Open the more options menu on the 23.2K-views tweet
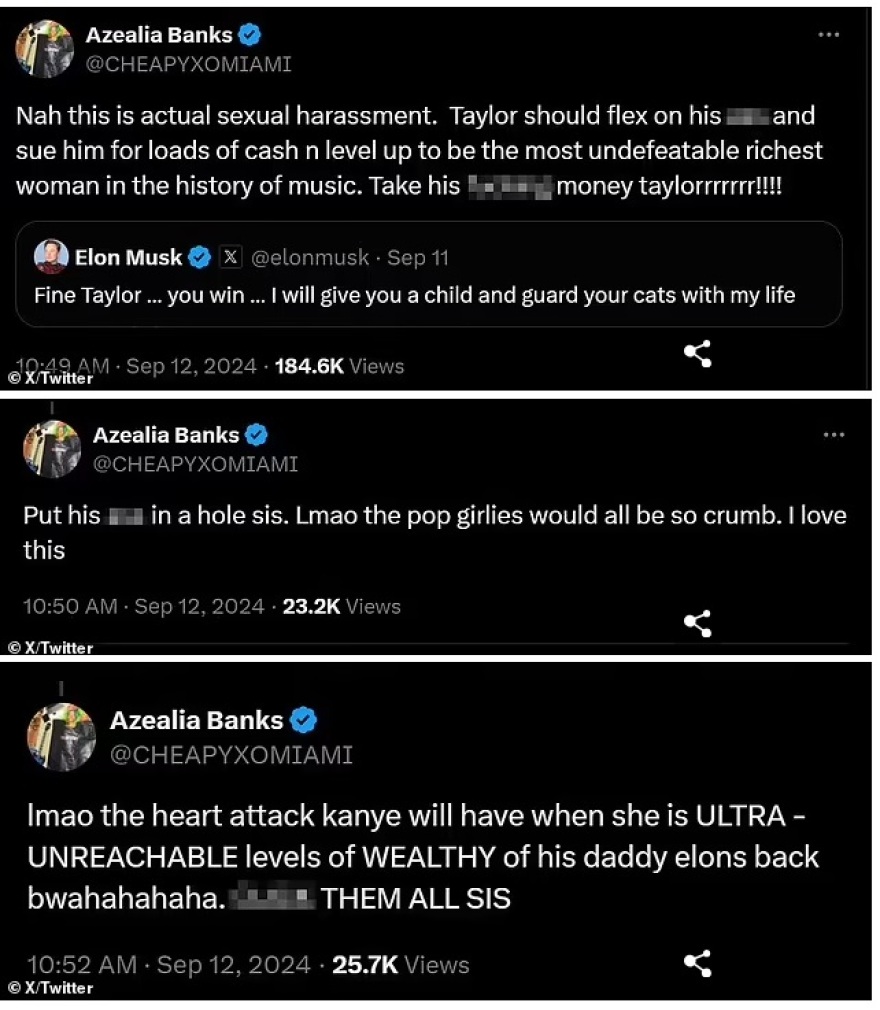The width and height of the screenshot is (880, 1010). coord(833,435)
